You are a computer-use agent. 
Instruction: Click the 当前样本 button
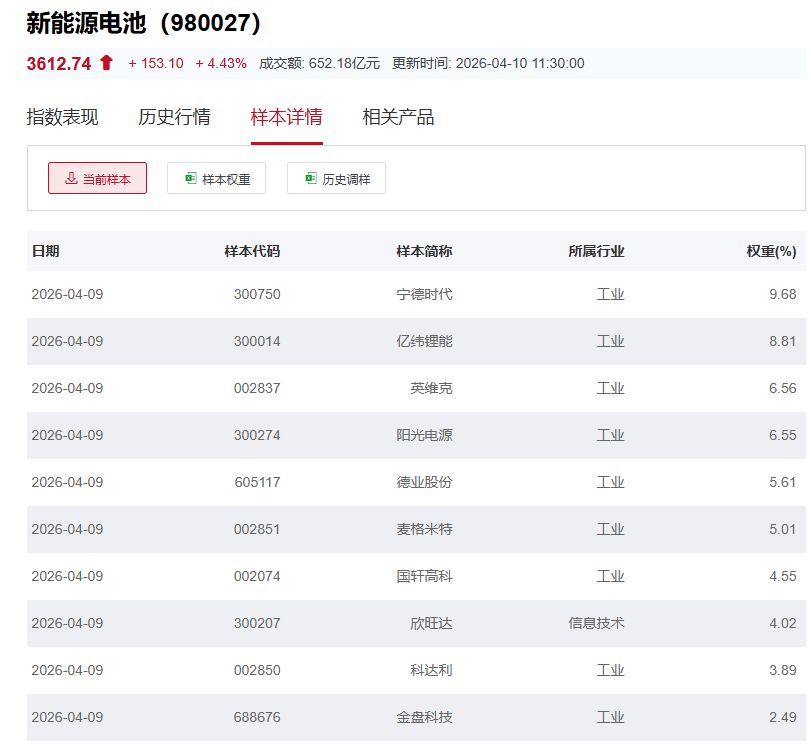click(x=97, y=177)
